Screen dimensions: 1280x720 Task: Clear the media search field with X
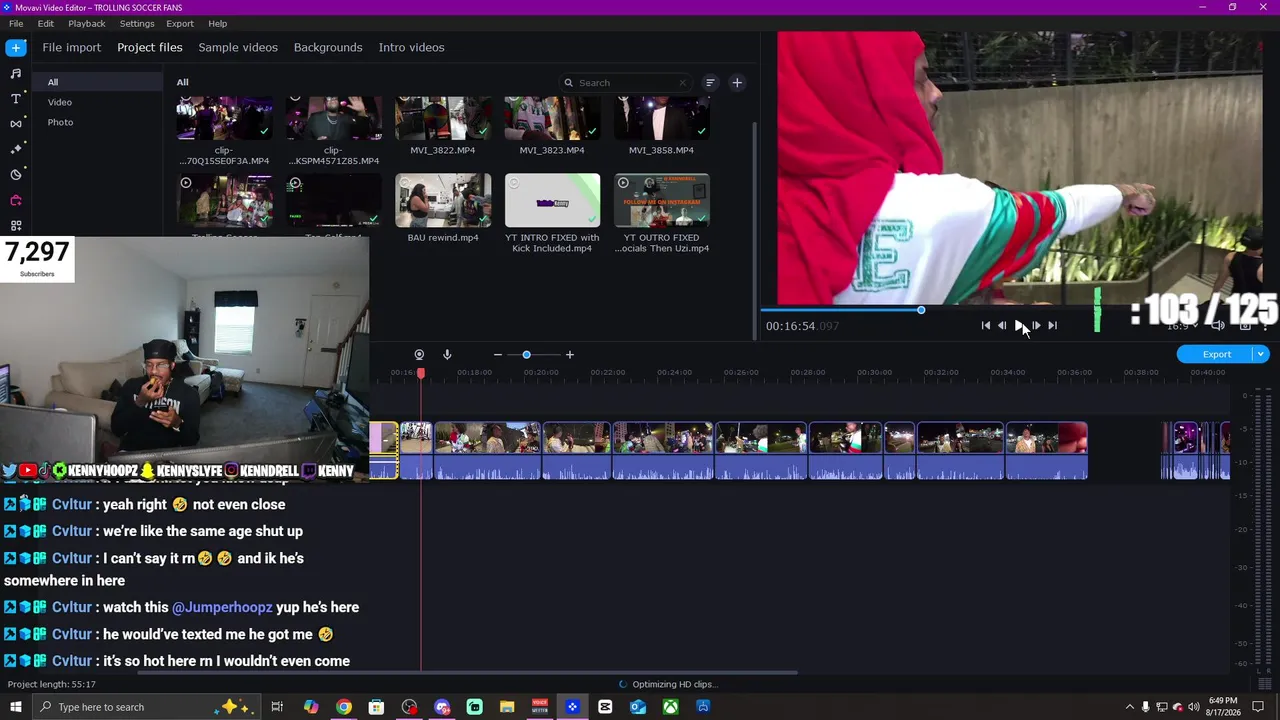(x=683, y=83)
